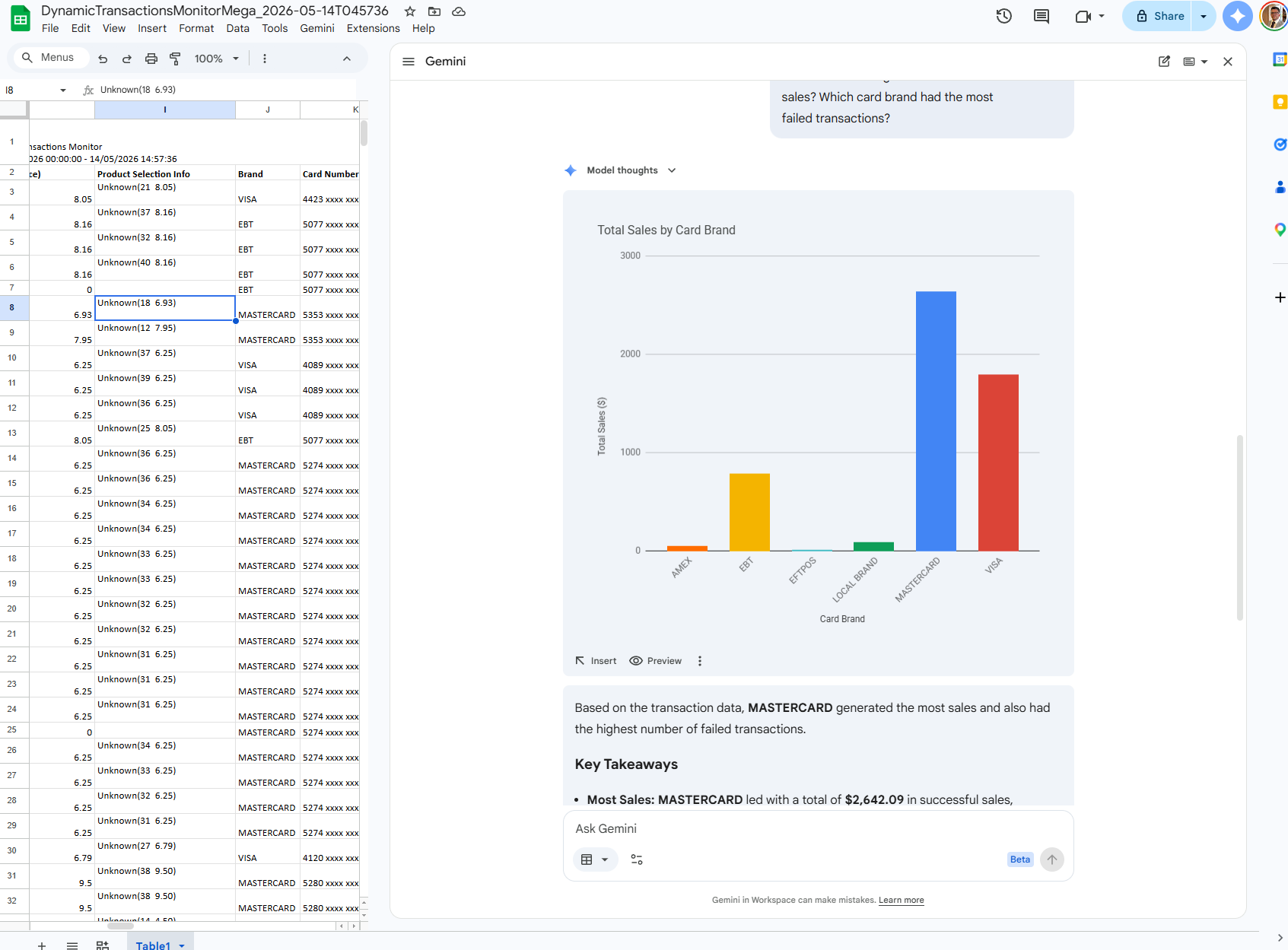This screenshot has width=1288, height=950.
Task: Open the Edit menu
Action: click(x=81, y=28)
